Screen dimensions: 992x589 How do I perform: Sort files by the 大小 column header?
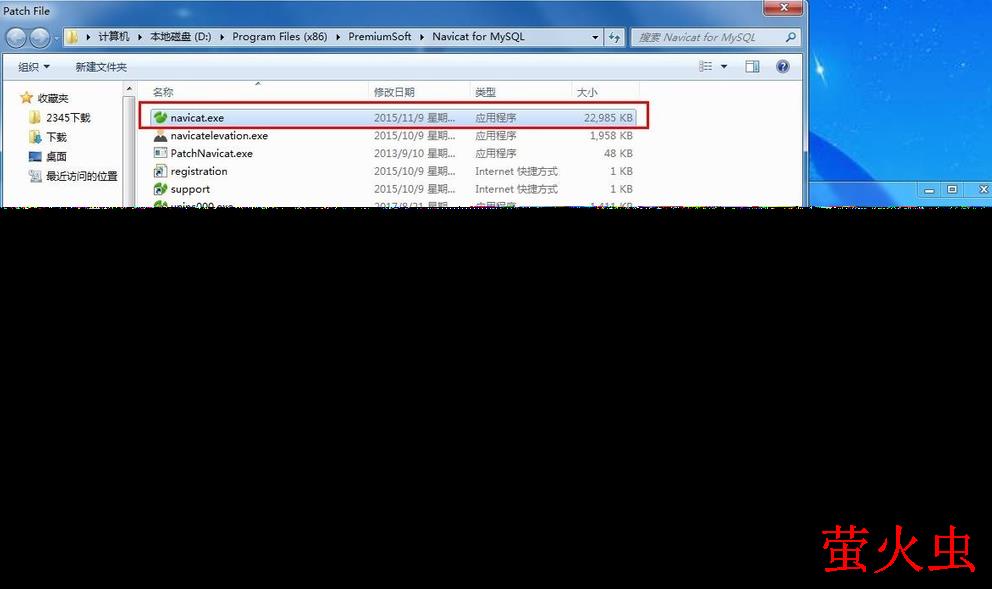(x=587, y=92)
